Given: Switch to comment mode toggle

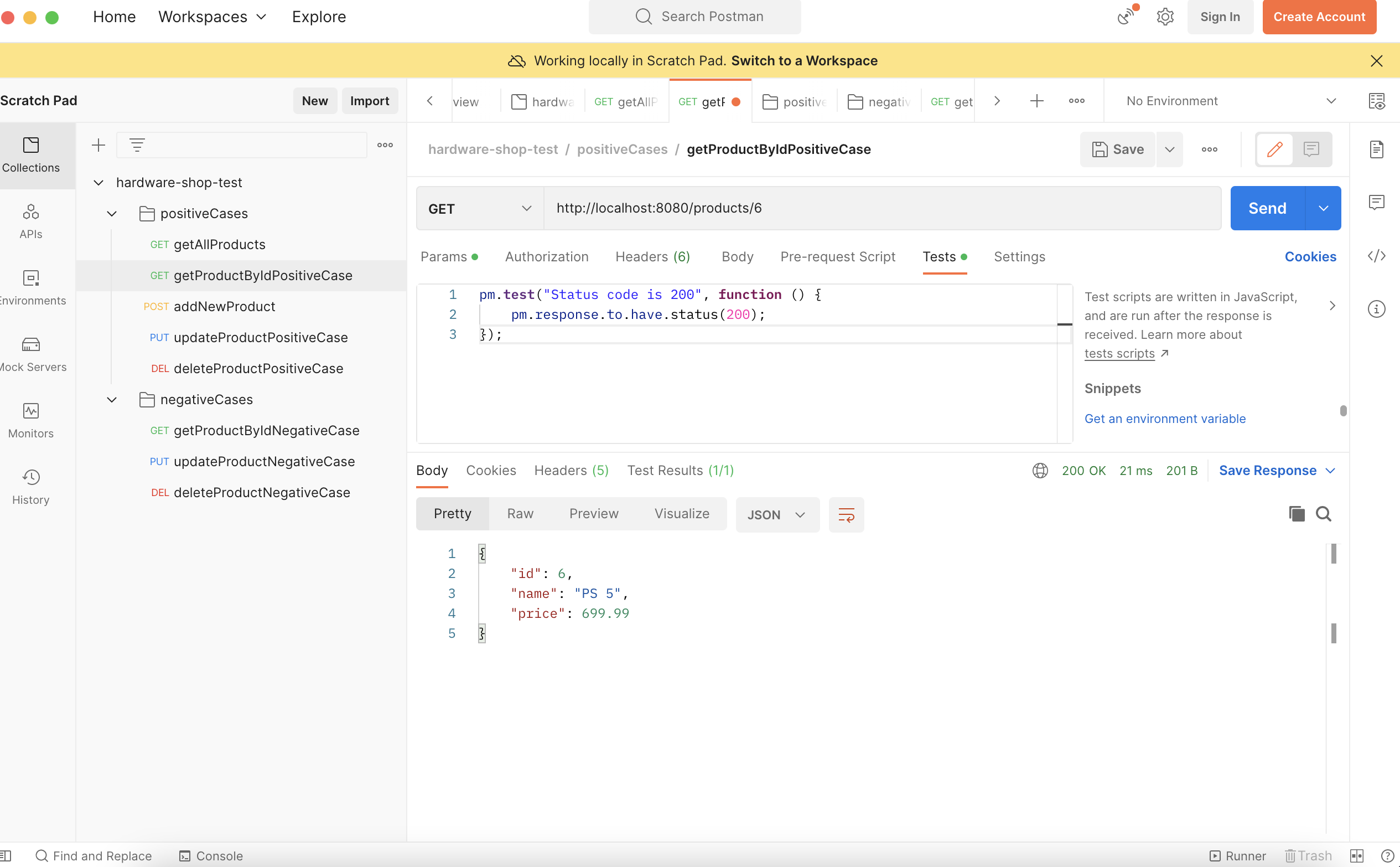Looking at the screenshot, I should pyautogui.click(x=1311, y=149).
